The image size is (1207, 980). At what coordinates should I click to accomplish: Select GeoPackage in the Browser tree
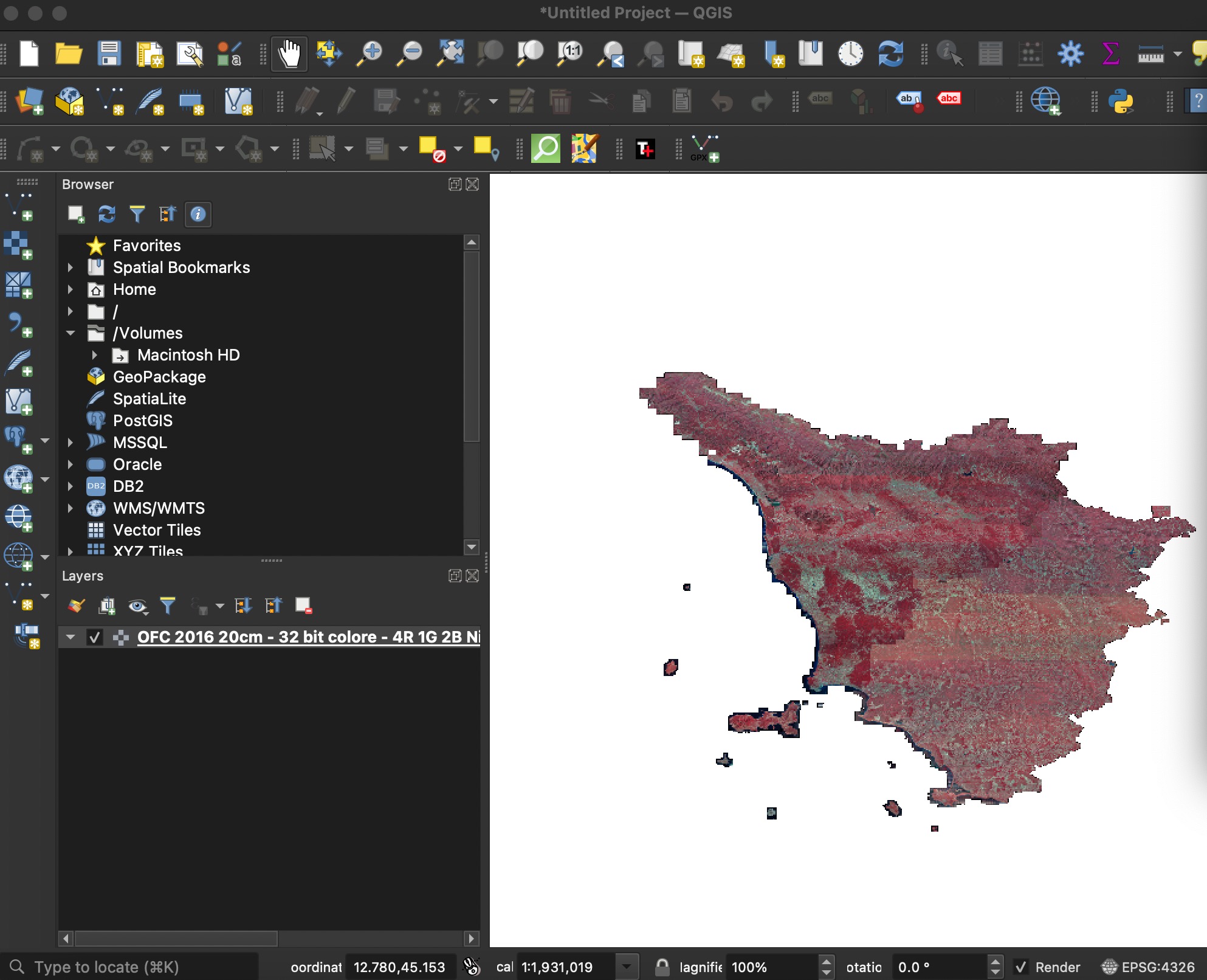click(159, 377)
